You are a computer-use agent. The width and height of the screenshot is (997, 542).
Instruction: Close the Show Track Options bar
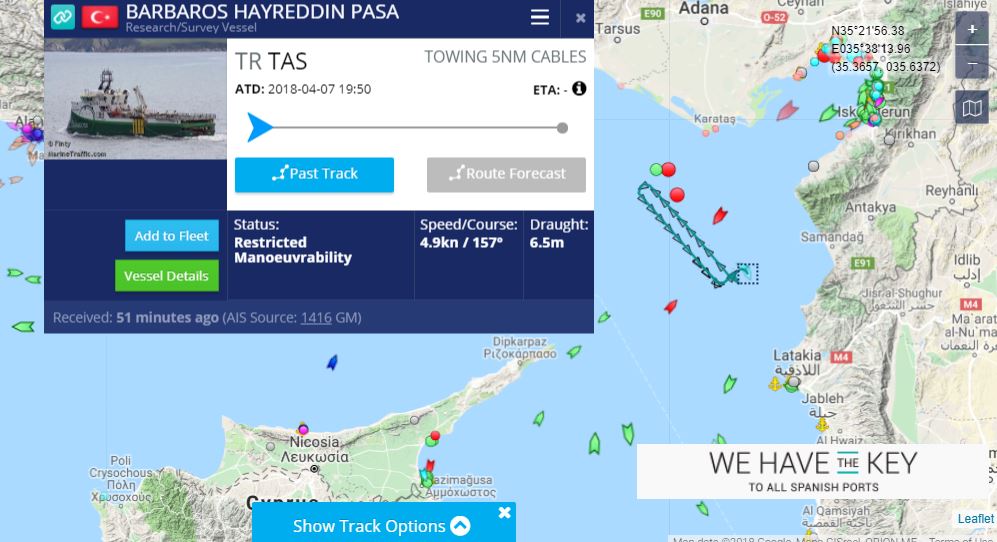point(504,512)
